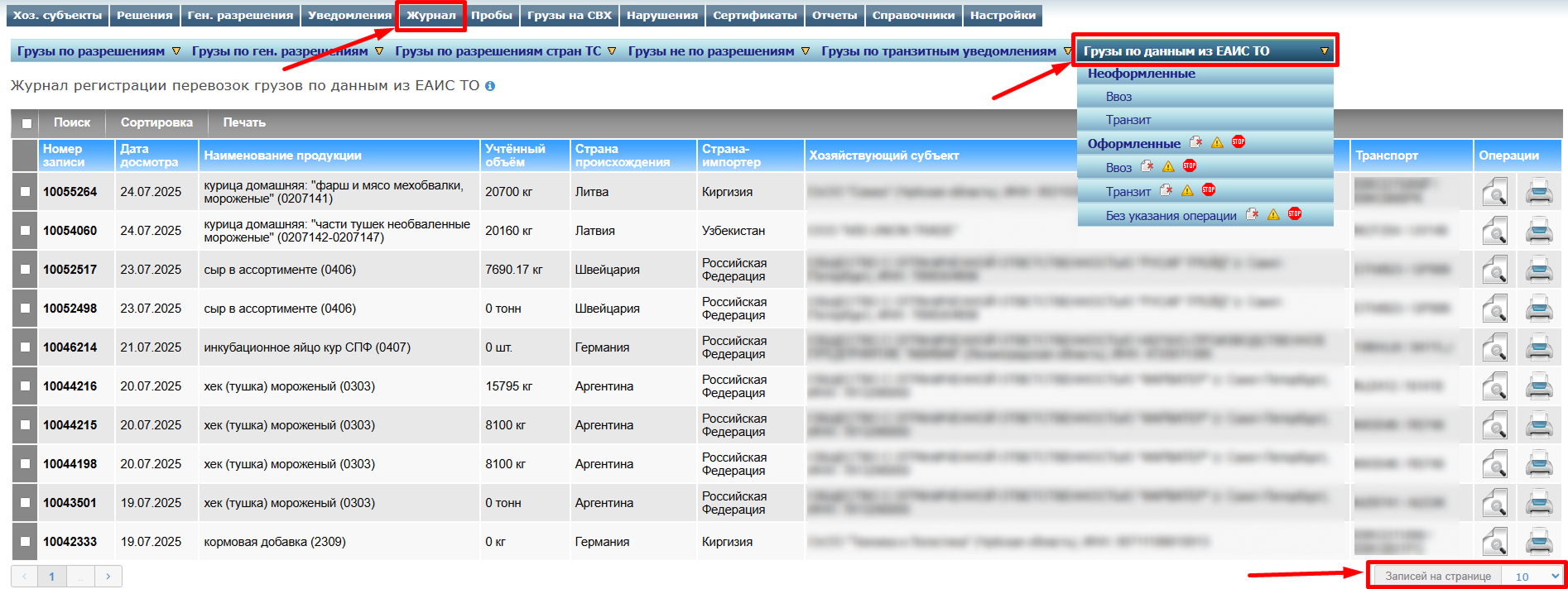This screenshot has width=1568, height=589.
Task: Check the box for record 10052517
Action: coord(25,270)
